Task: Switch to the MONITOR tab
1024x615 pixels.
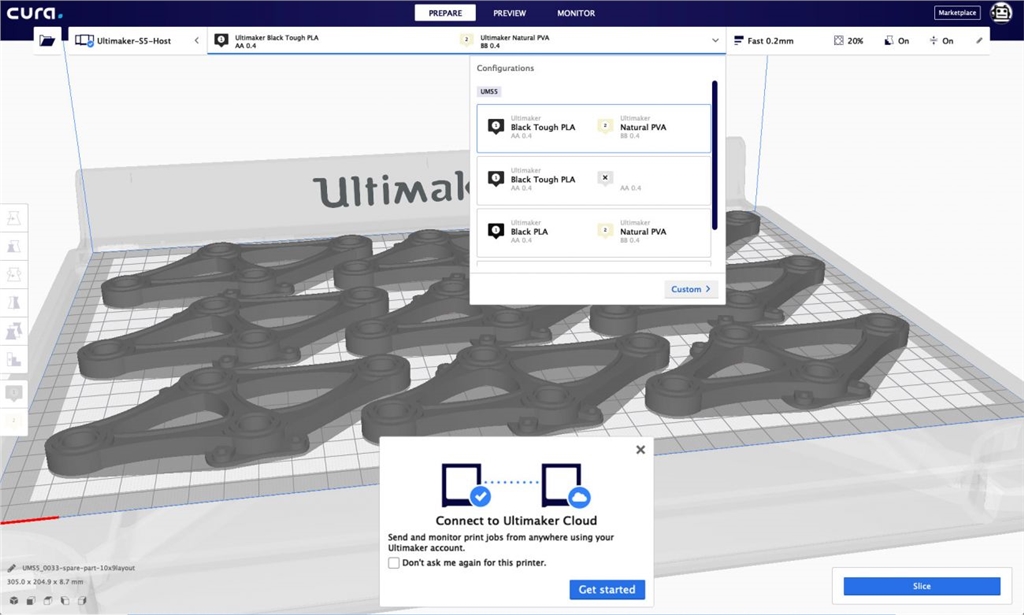Action: 576,13
